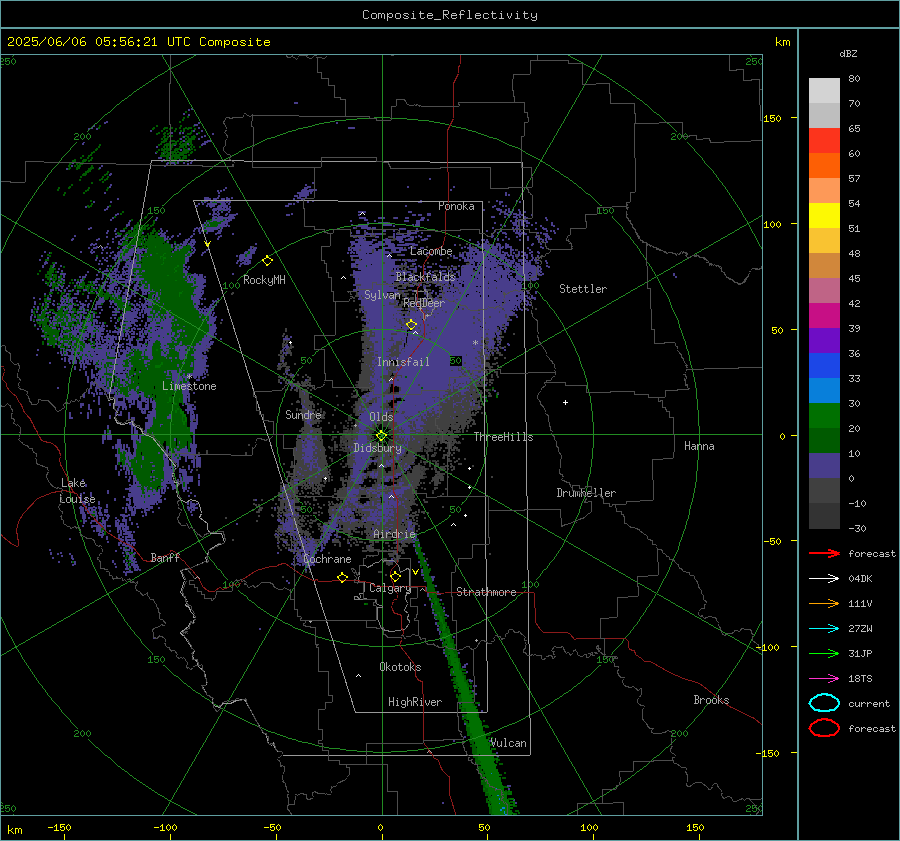Click the red forecast ellipse in legend

[824, 728]
